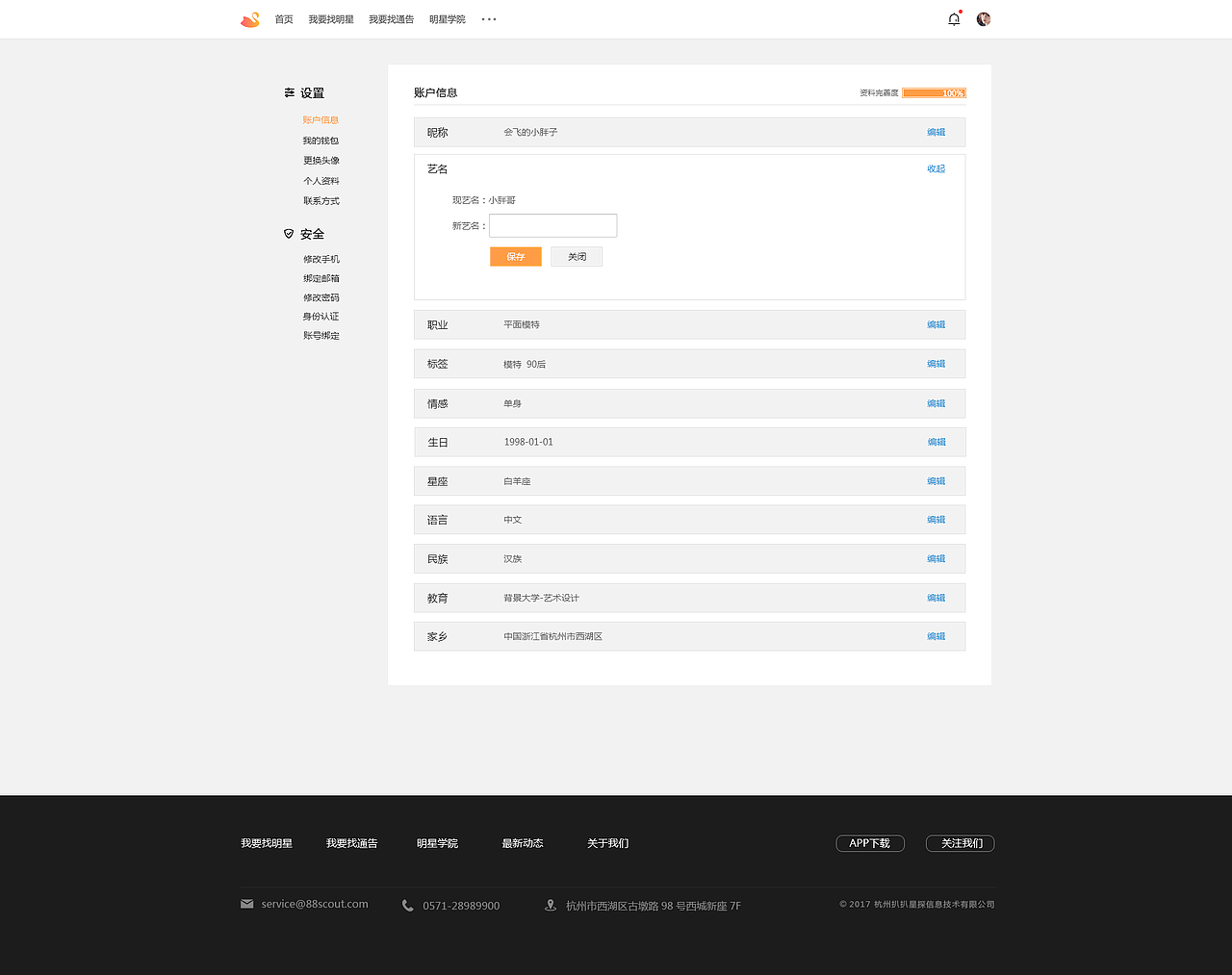
Task: Select 修改密码 in the sidebar
Action: [321, 297]
